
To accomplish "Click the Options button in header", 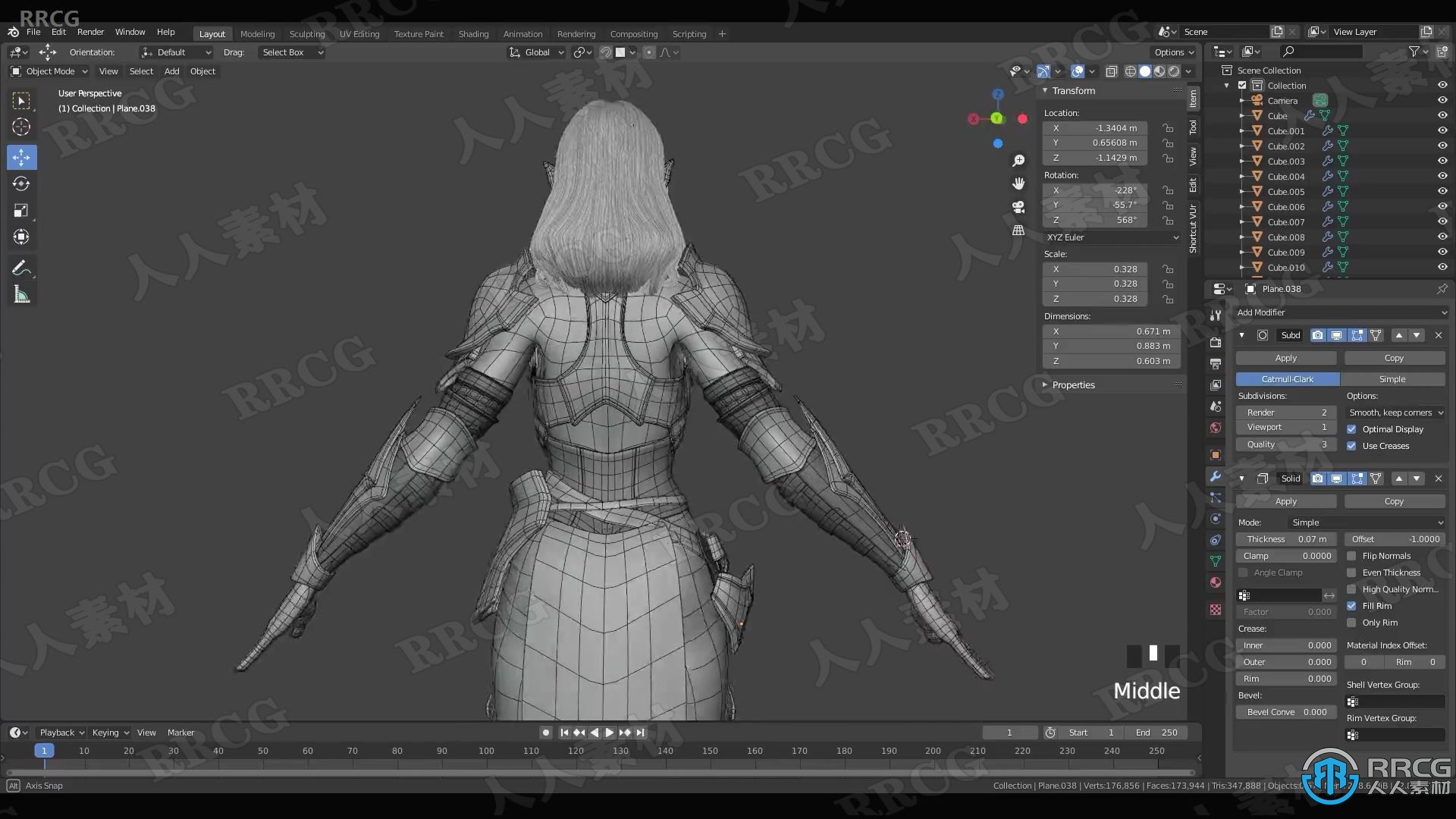I will 1174,52.
